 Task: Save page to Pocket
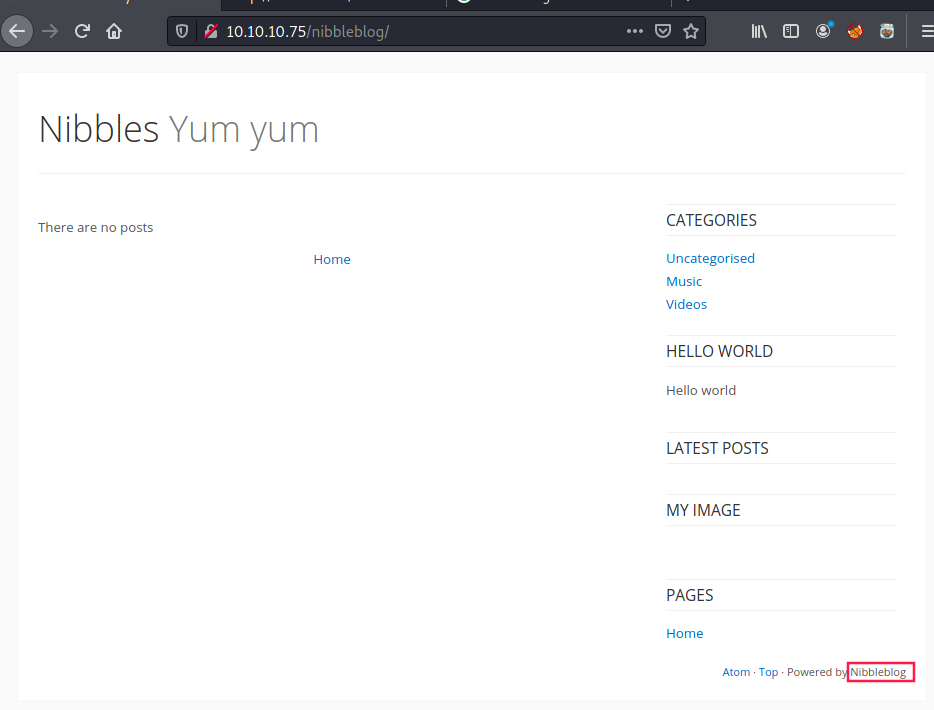[x=662, y=31]
